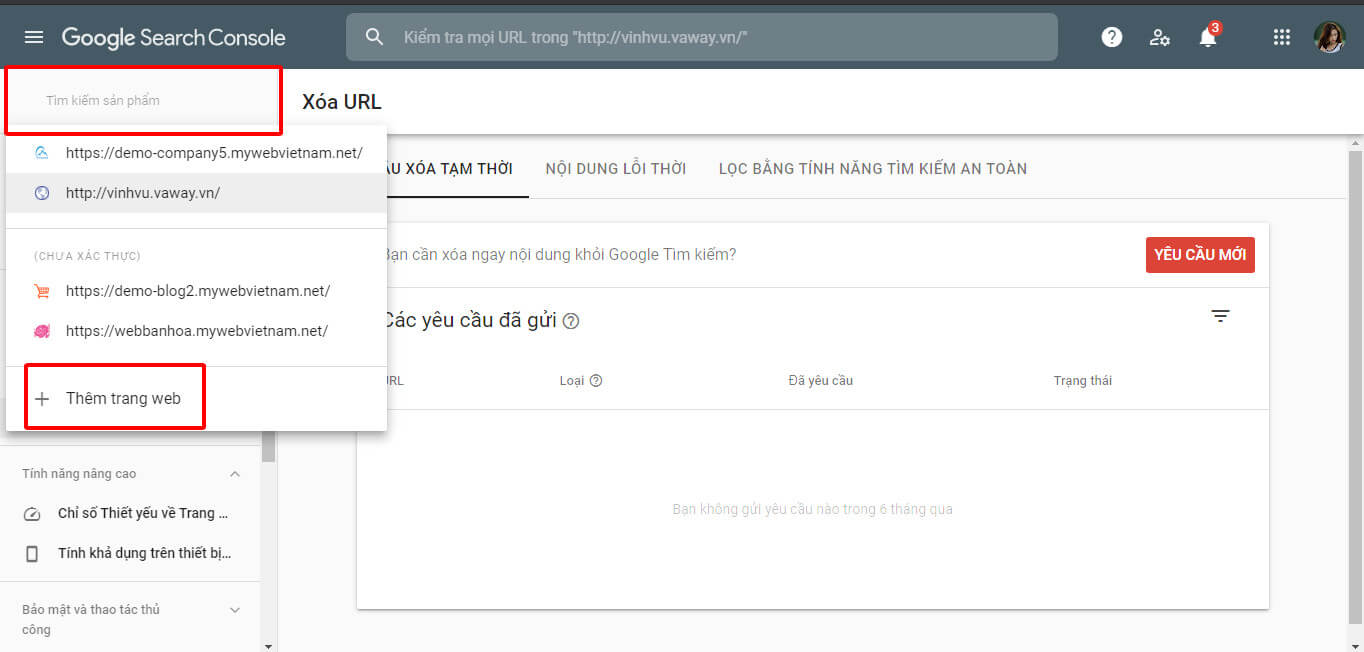Choose unverified property webbanhoa.mywebvietnam.net
This screenshot has width=1364, height=652.
196,331
